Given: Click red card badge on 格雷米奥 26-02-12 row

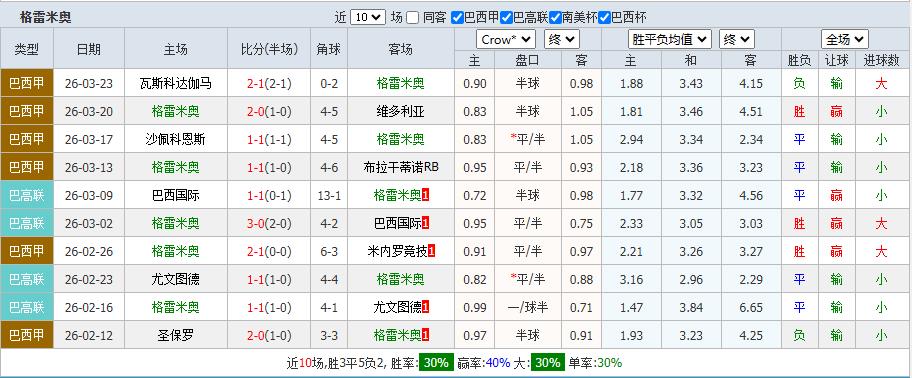Looking at the screenshot, I should 426,335.
